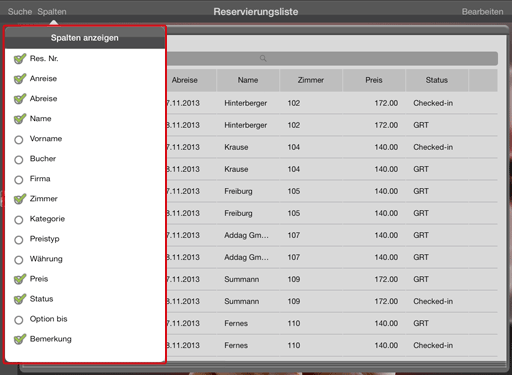This screenshot has width=512, height=375.
Task: Open the Spalten menu item
Action: tap(52, 12)
